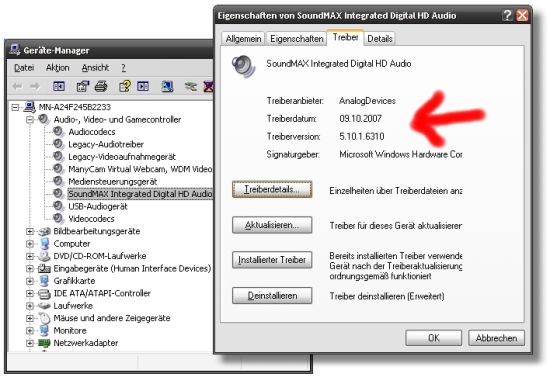Viewport: 550px width, 377px height.
Task: Select SoundMAX Integrated Digital HD Audio device
Action: (x=140, y=194)
